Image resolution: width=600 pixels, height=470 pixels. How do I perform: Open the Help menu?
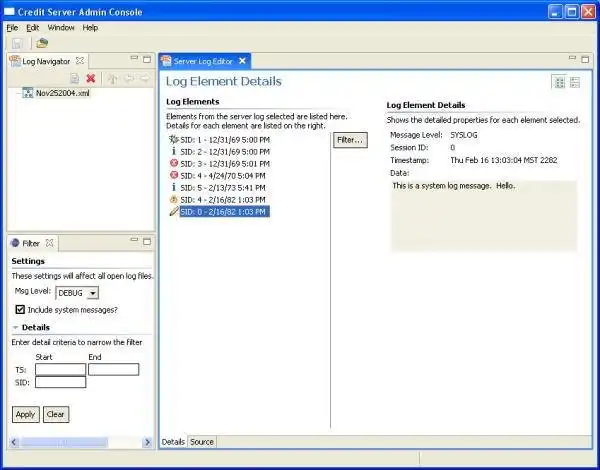90,28
